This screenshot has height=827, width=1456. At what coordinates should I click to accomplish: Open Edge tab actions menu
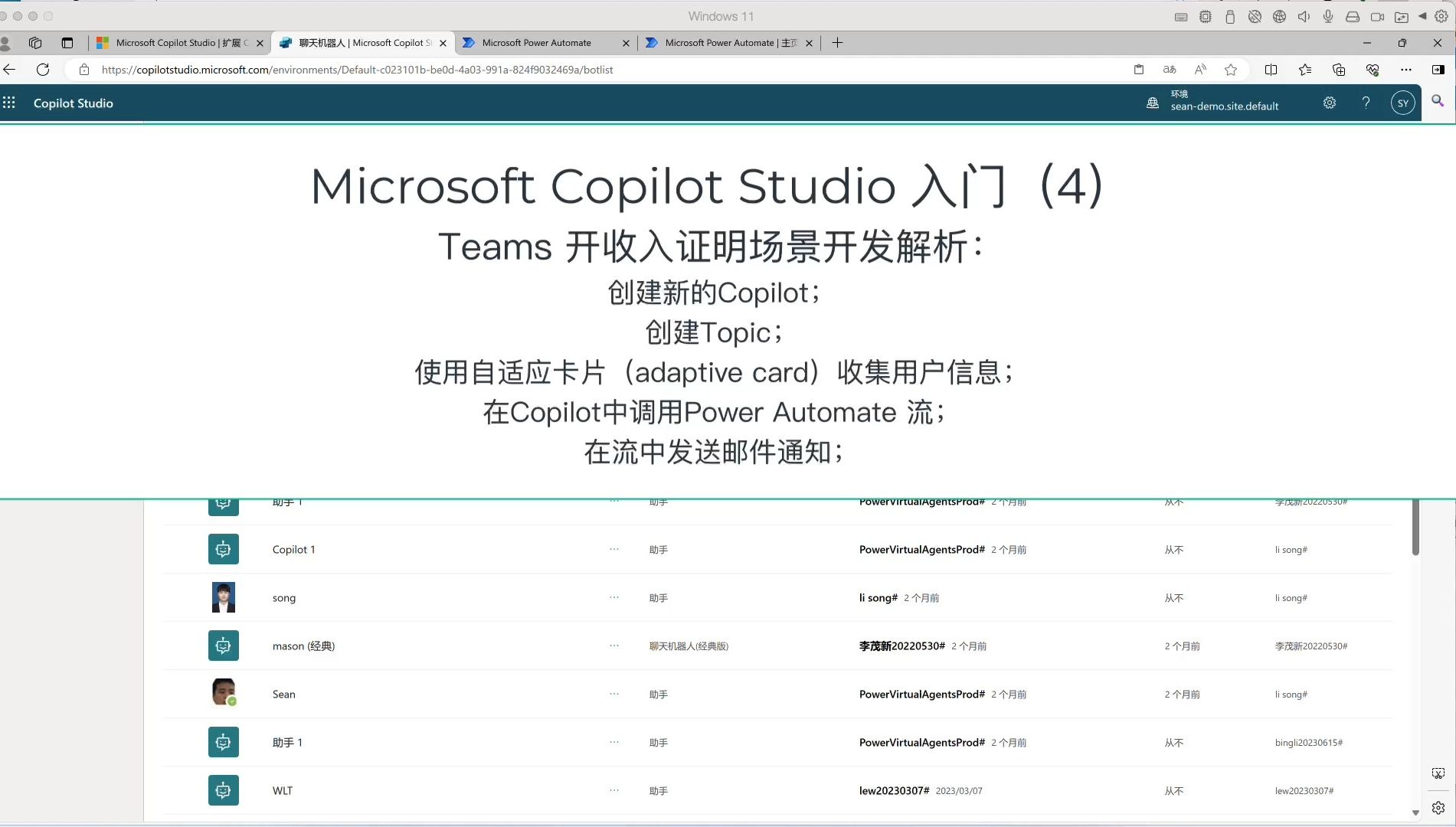pyautogui.click(x=67, y=43)
